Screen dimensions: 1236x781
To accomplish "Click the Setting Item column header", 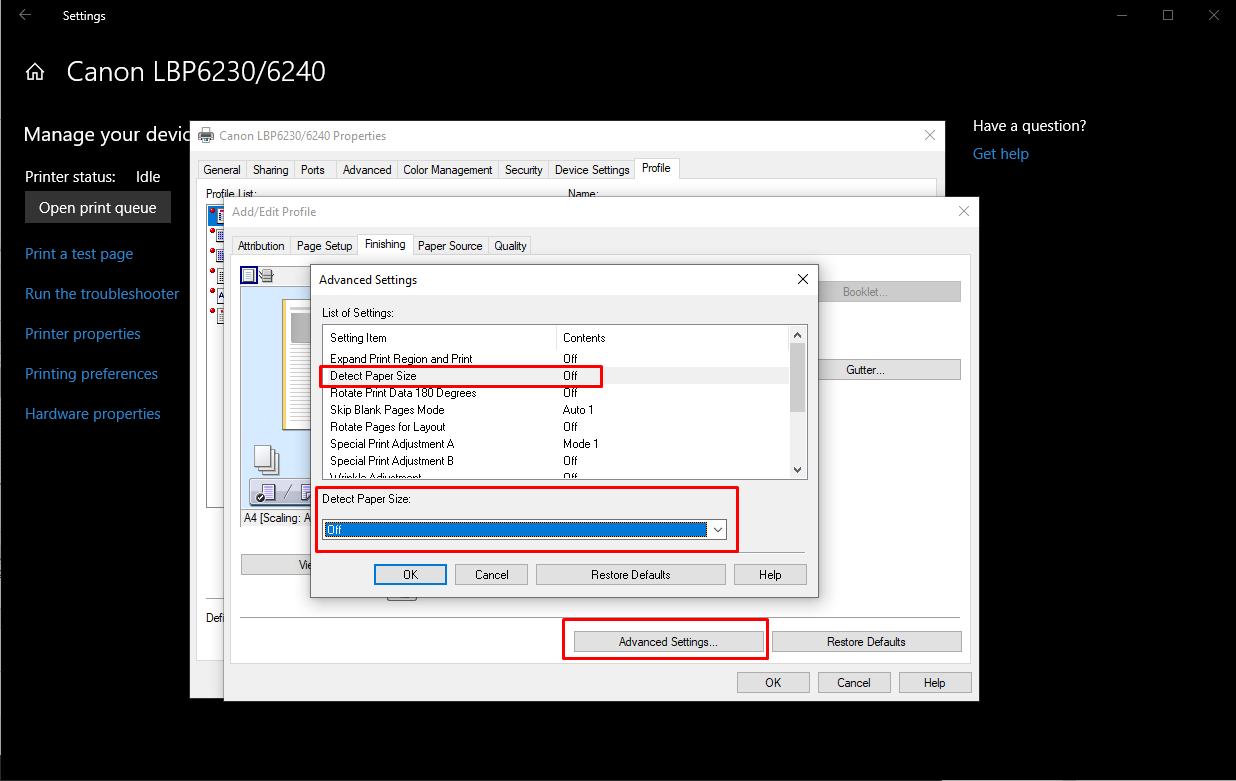I will point(439,338).
